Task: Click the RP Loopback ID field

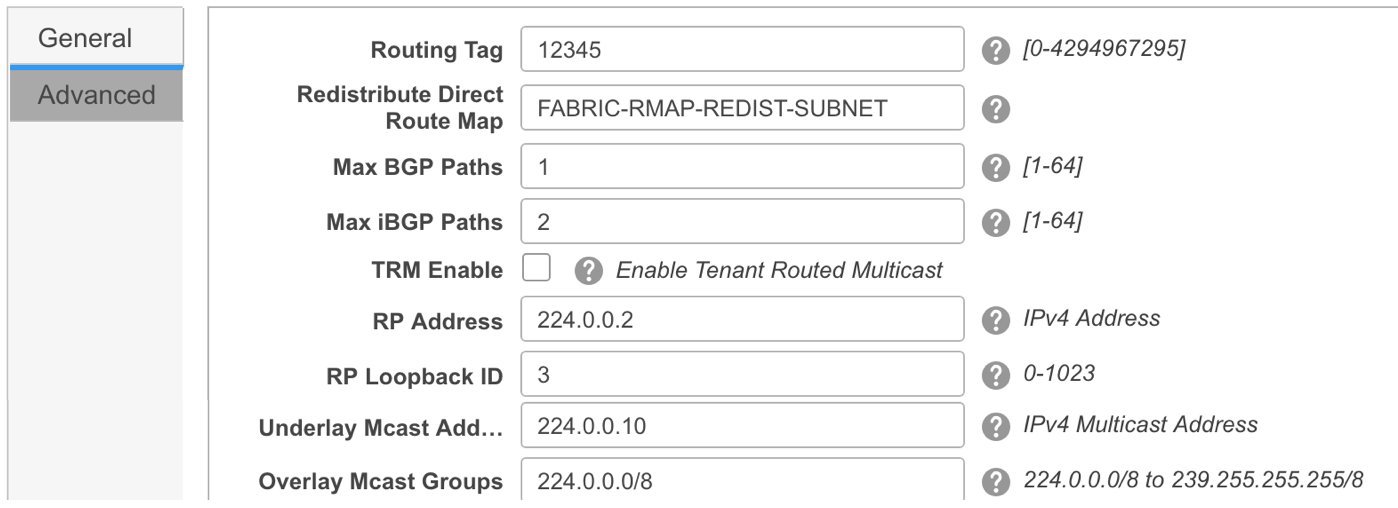Action: tap(742, 374)
